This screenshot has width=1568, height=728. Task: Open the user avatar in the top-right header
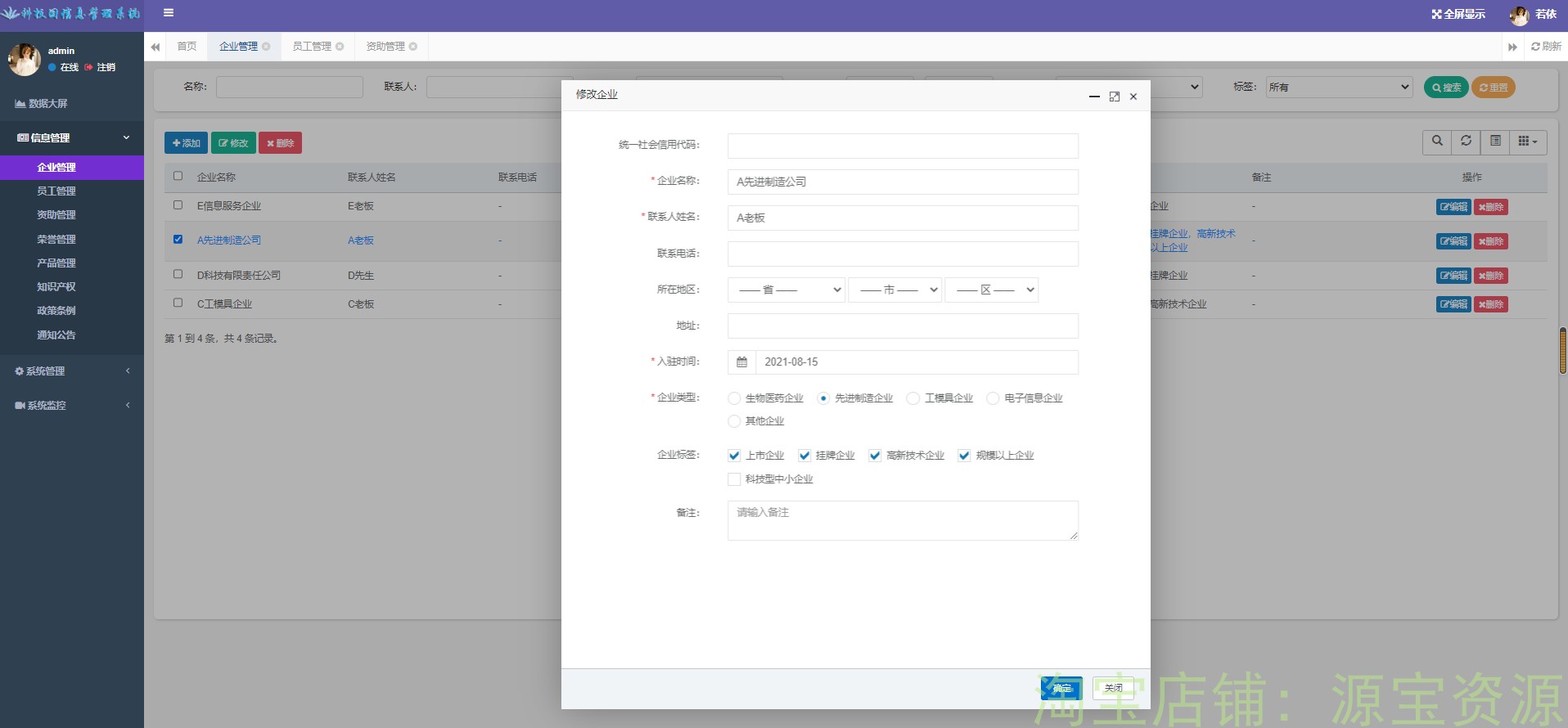point(1520,15)
